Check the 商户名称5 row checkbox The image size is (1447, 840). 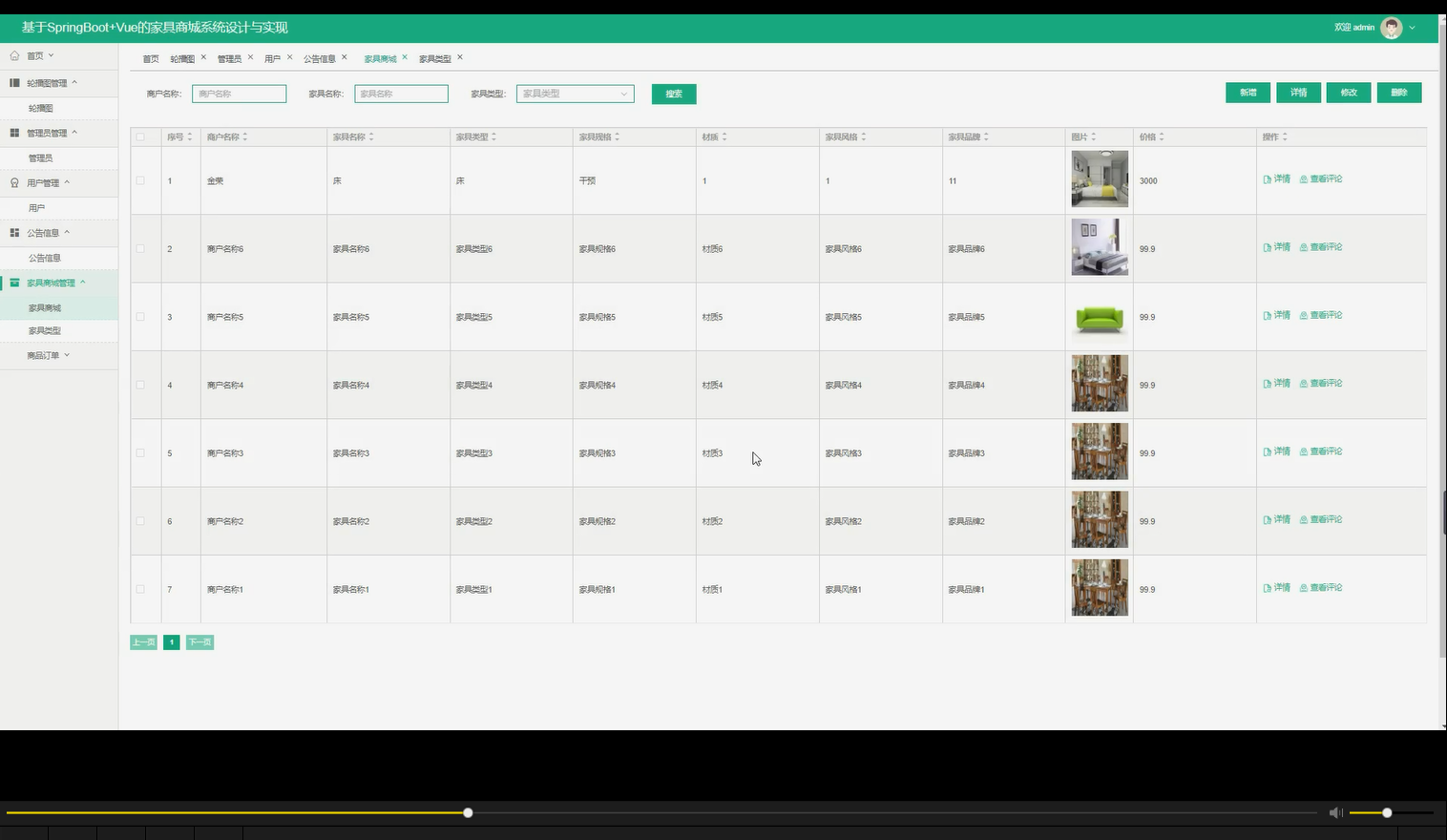(x=140, y=316)
